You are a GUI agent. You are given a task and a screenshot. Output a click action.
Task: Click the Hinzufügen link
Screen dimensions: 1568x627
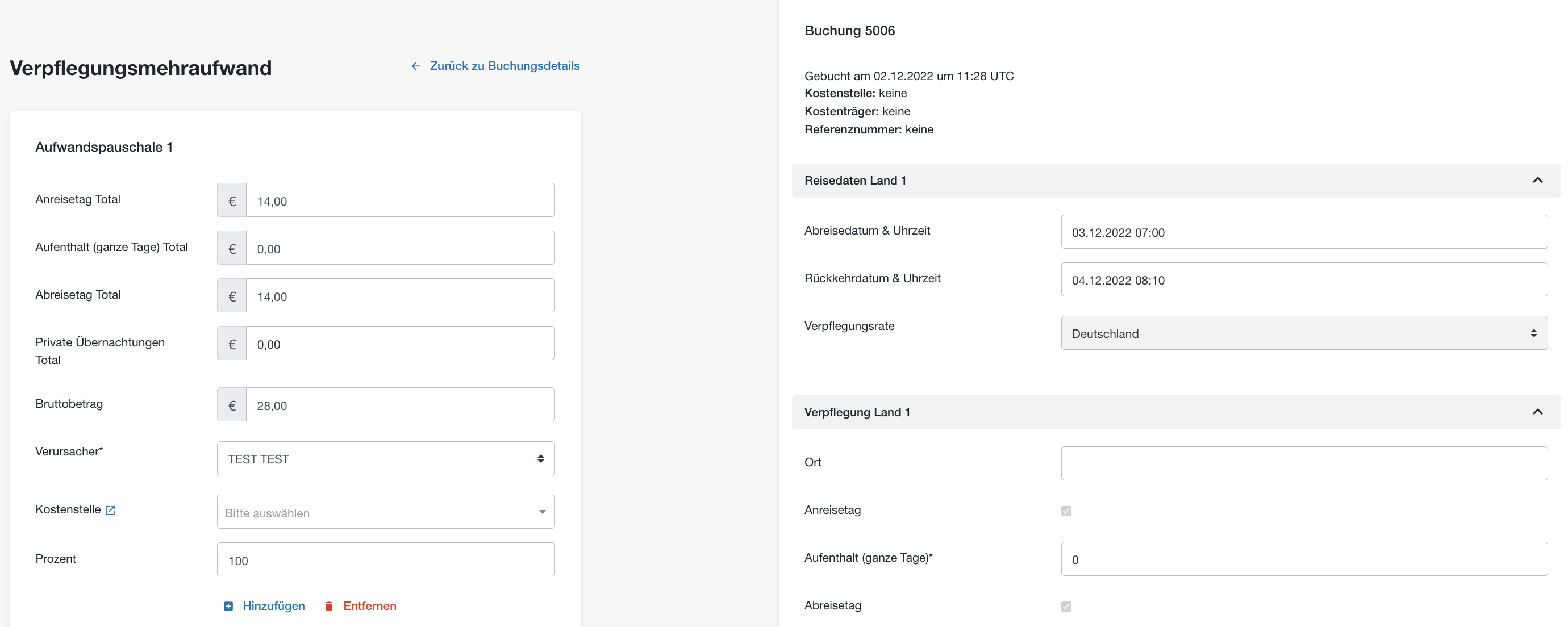274,605
